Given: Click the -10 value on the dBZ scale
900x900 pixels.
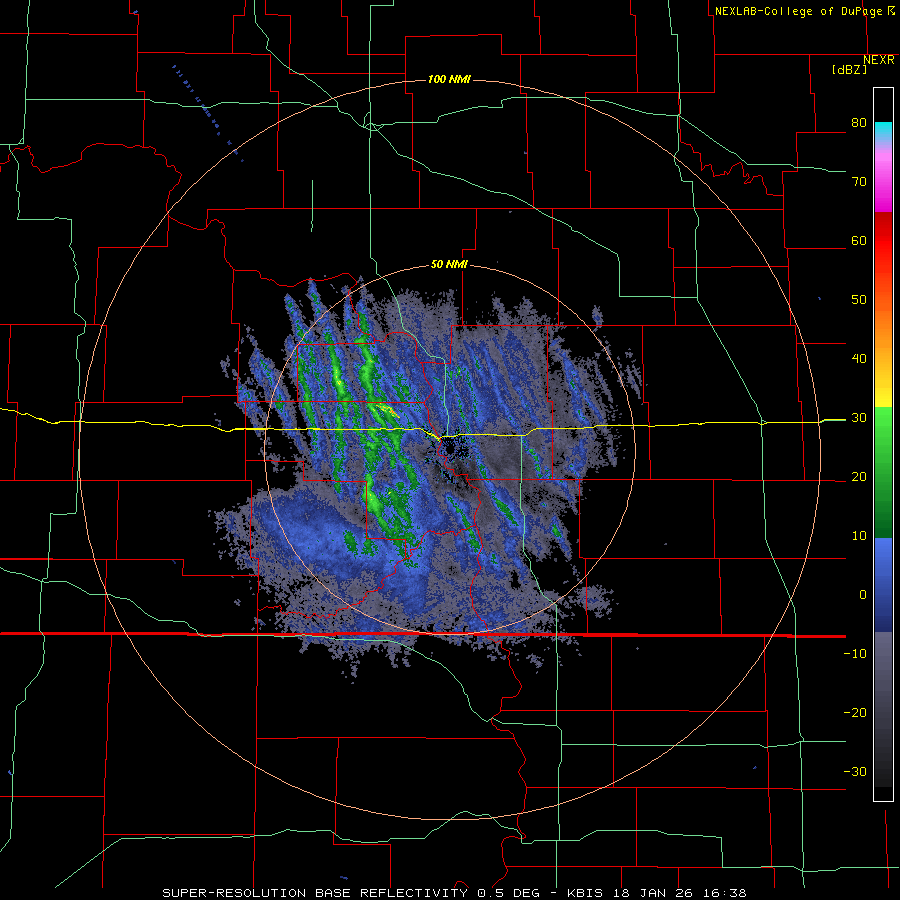Looking at the screenshot, I should click(855, 654).
